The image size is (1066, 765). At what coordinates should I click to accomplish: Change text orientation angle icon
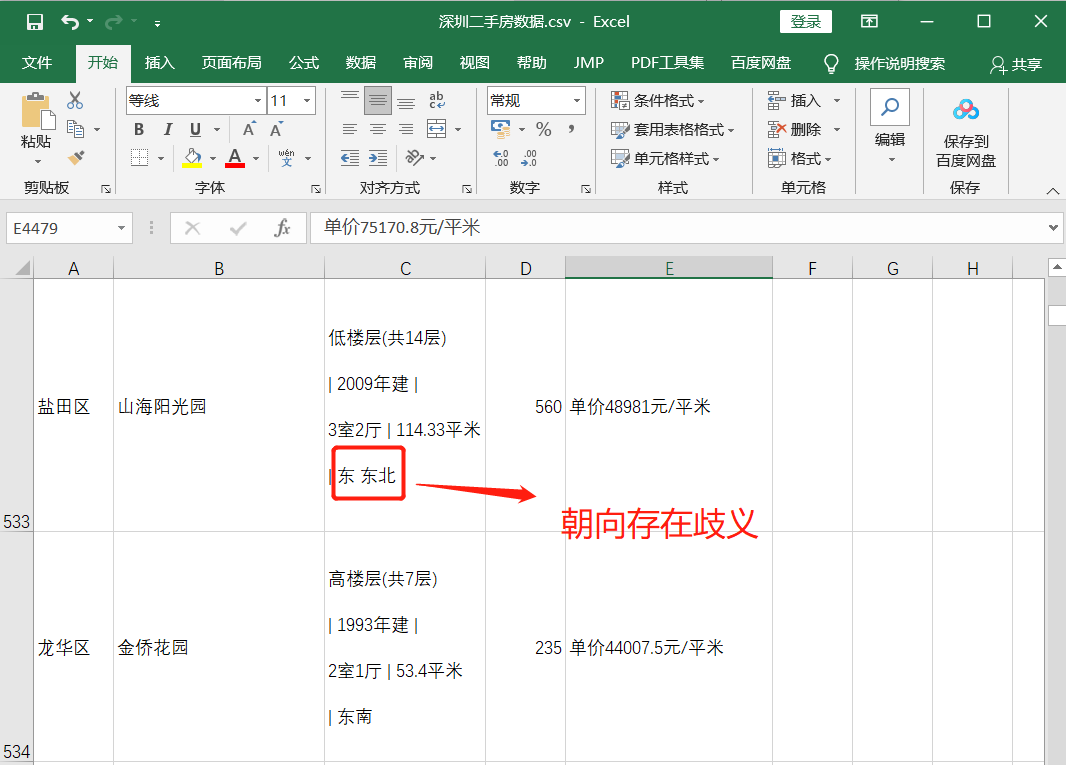pos(414,158)
